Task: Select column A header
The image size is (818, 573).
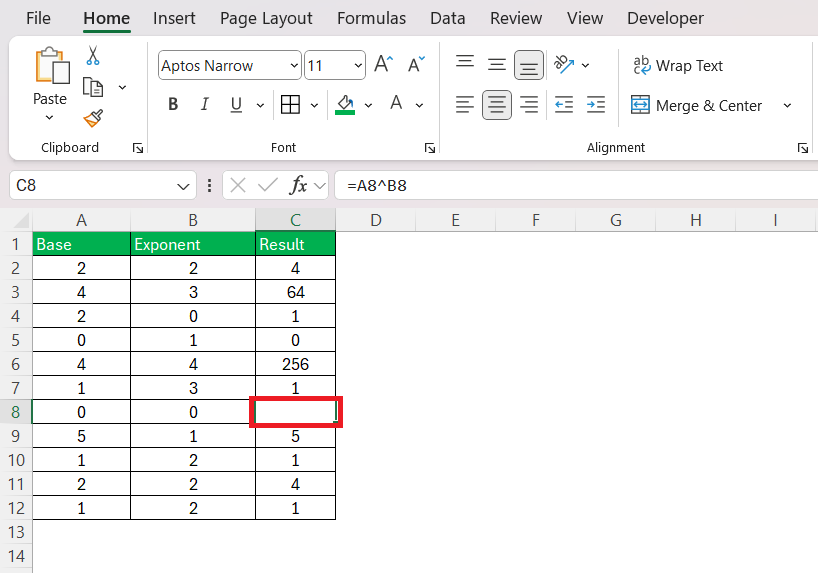Action: click(81, 220)
